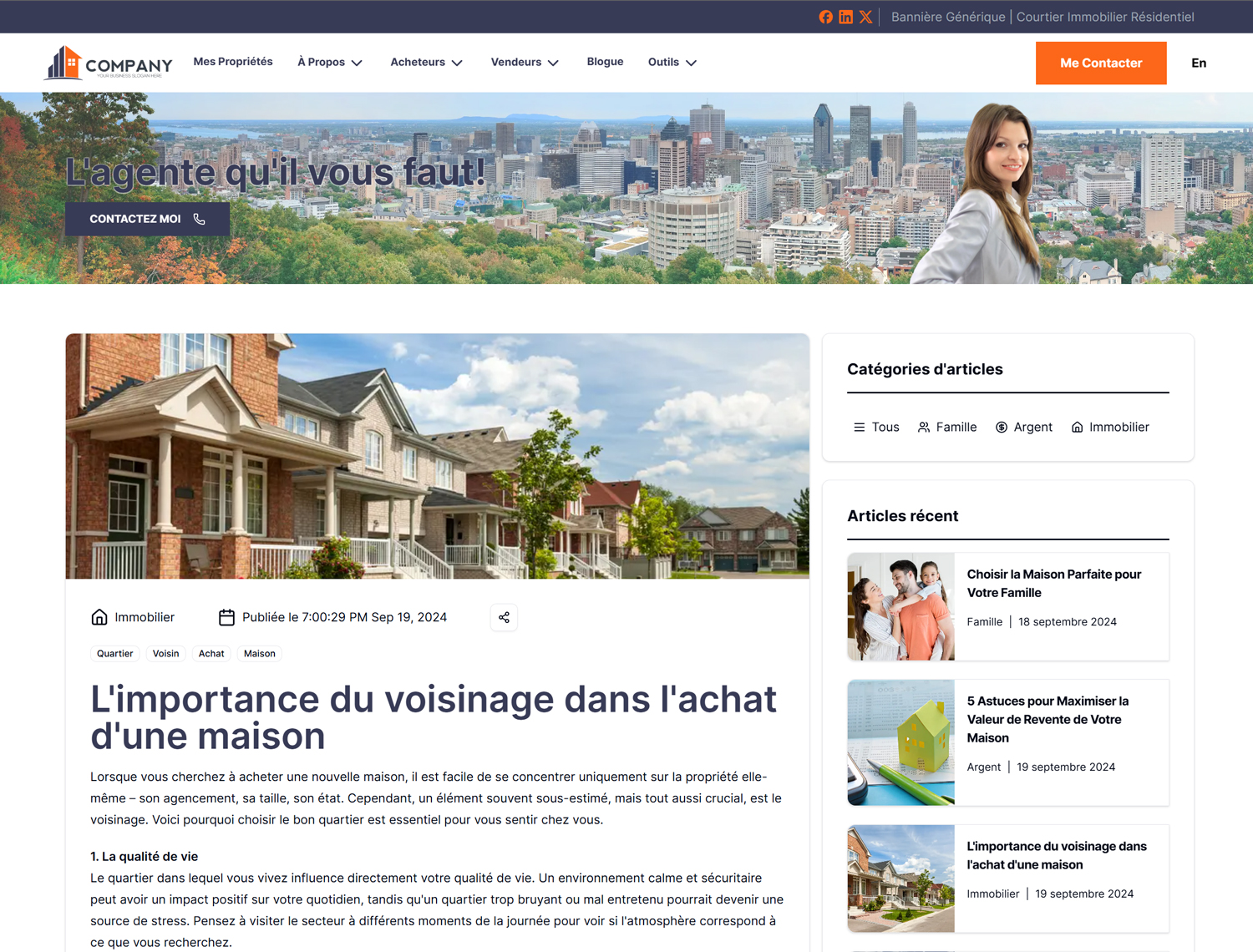Switch the site language to En
Image resolution: width=1253 pixels, height=952 pixels.
[x=1199, y=63]
